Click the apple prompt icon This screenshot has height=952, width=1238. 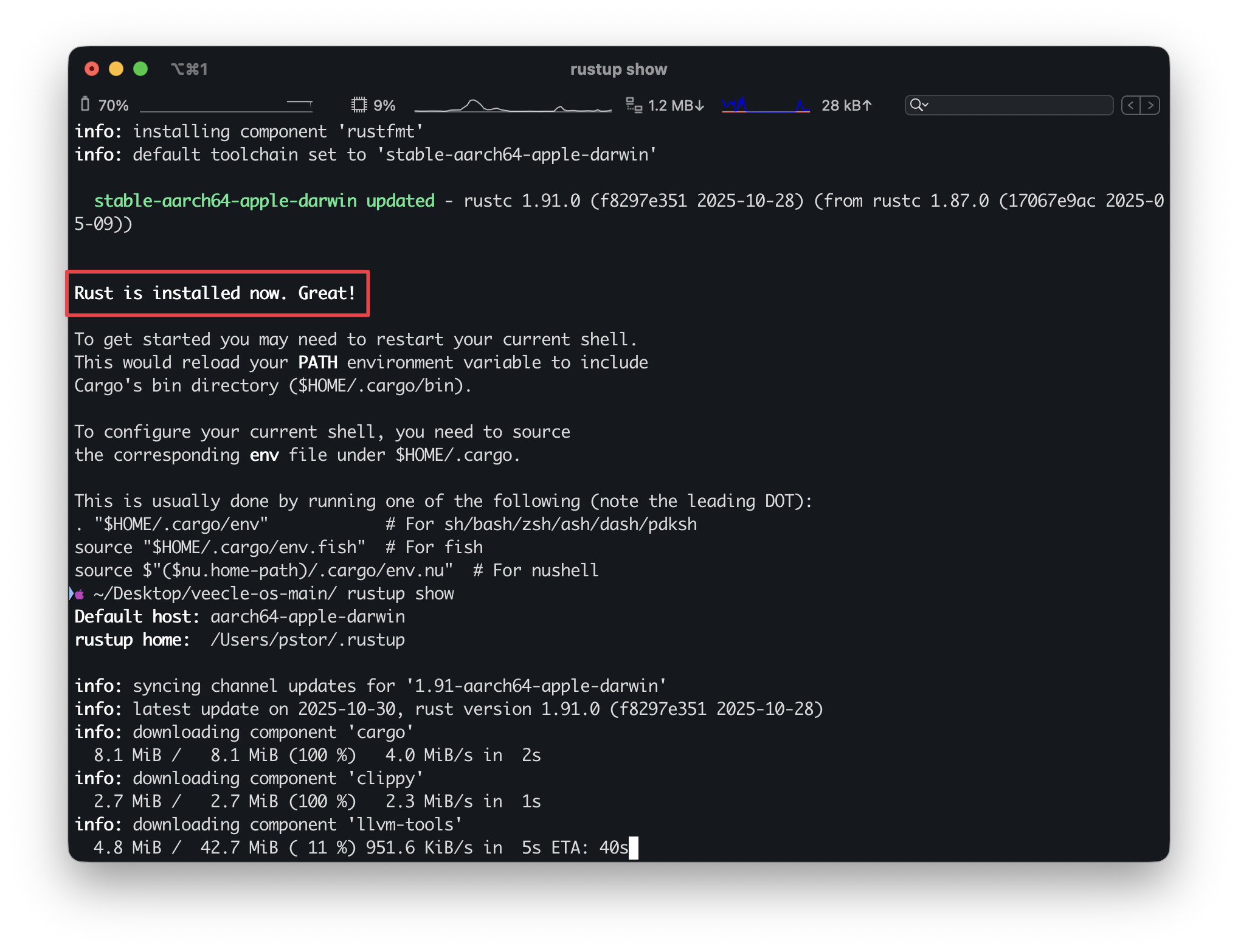coord(80,594)
